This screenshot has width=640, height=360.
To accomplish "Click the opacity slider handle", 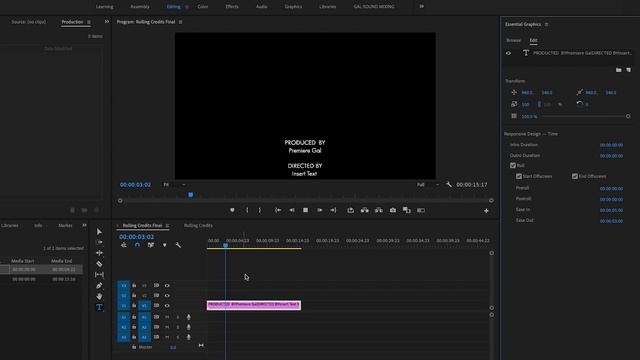I will point(628,116).
